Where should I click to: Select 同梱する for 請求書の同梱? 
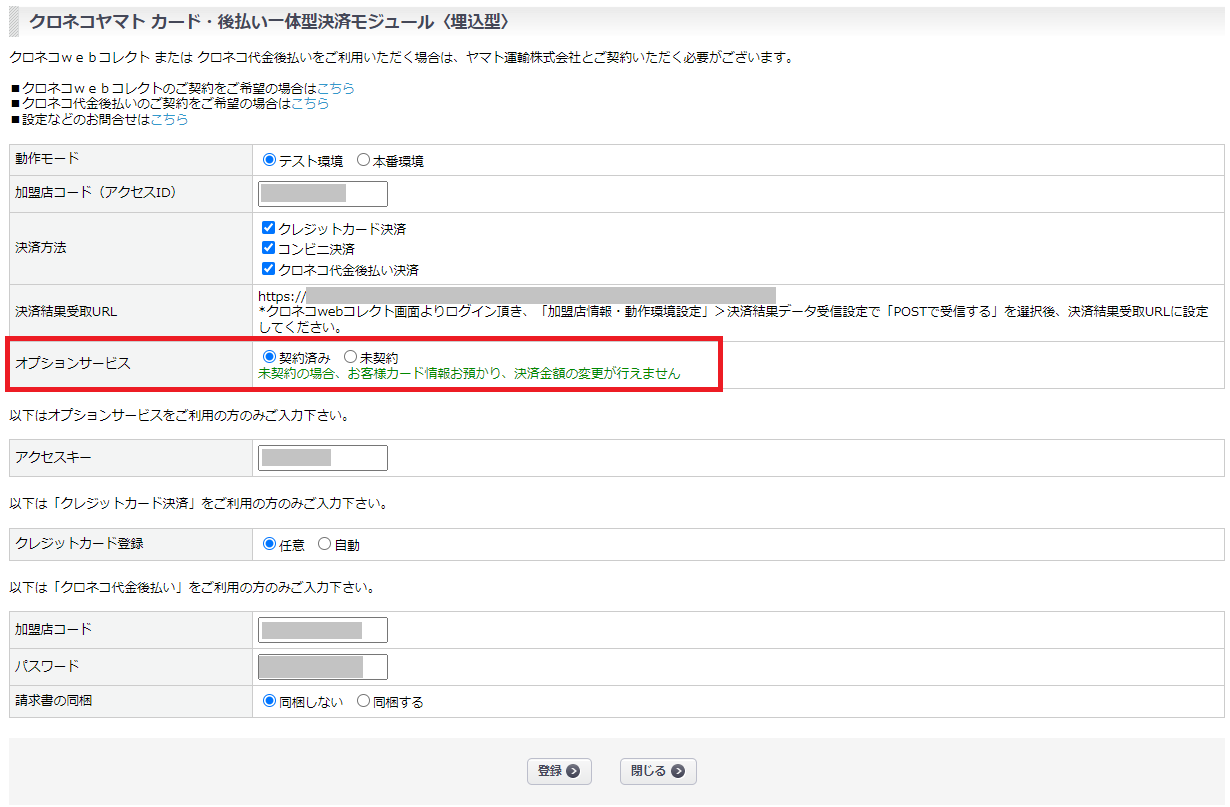click(363, 701)
